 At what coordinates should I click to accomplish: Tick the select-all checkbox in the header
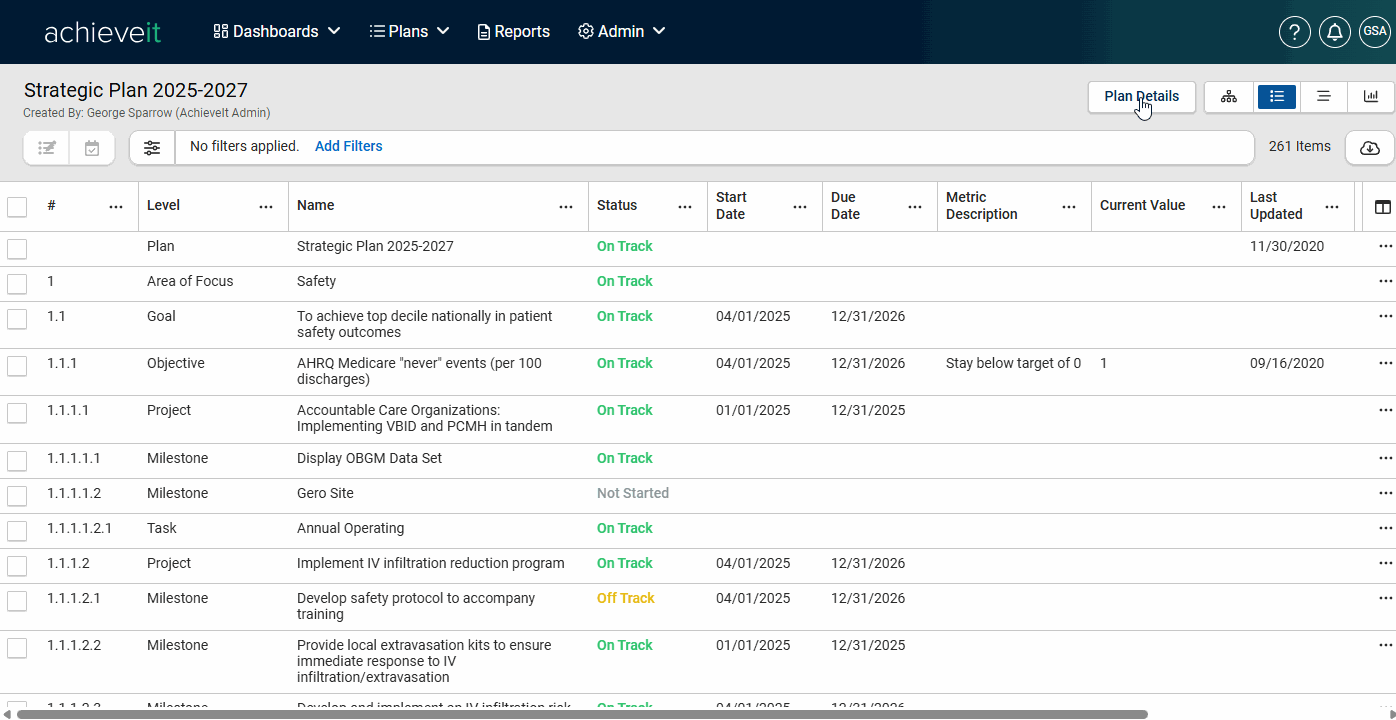[x=17, y=207]
